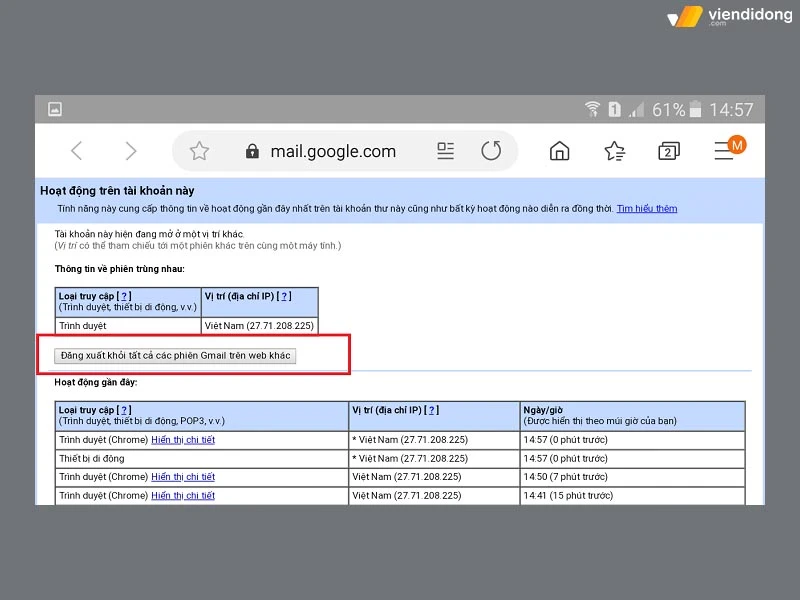Screen dimensions: 800x600
Task: Go forward using the forward arrow icon
Action: (131, 150)
